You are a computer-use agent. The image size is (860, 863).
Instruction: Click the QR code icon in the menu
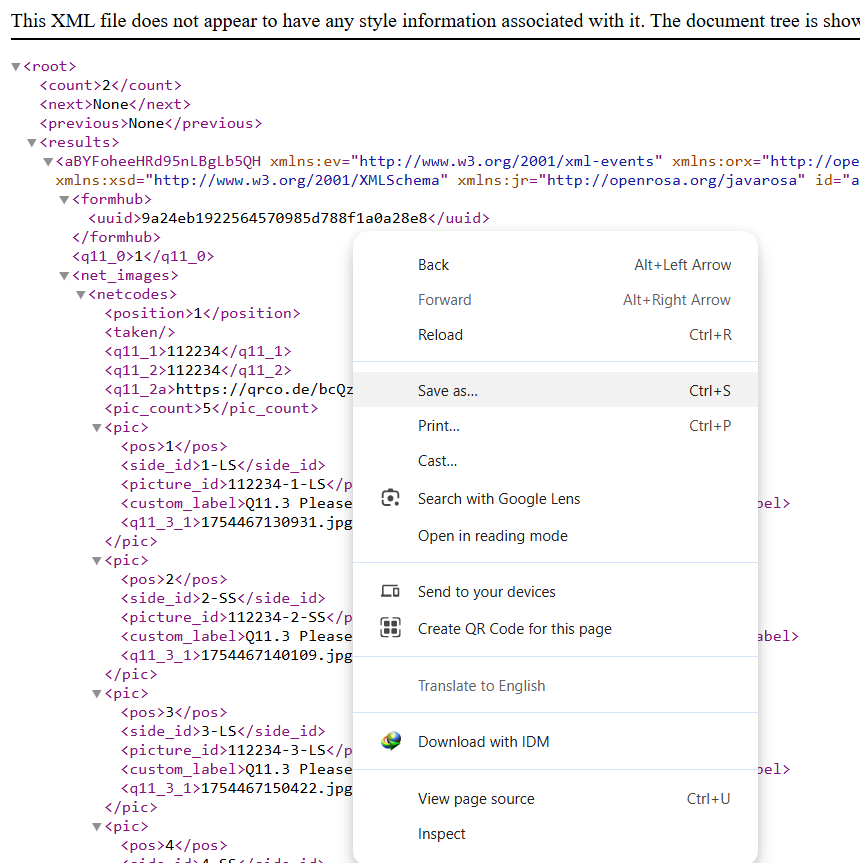[390, 627]
